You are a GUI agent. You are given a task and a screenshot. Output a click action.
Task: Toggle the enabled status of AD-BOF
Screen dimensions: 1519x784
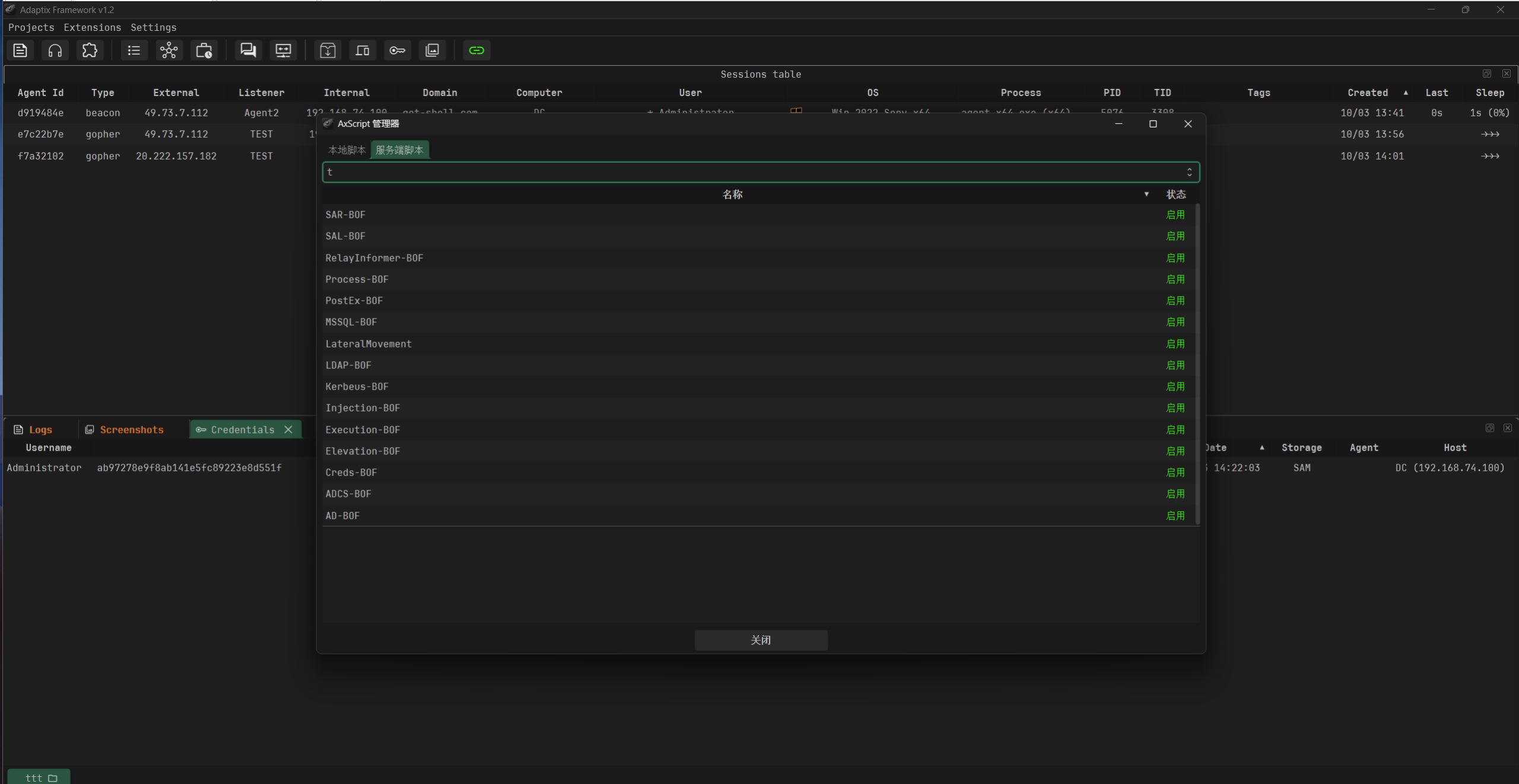point(1175,516)
